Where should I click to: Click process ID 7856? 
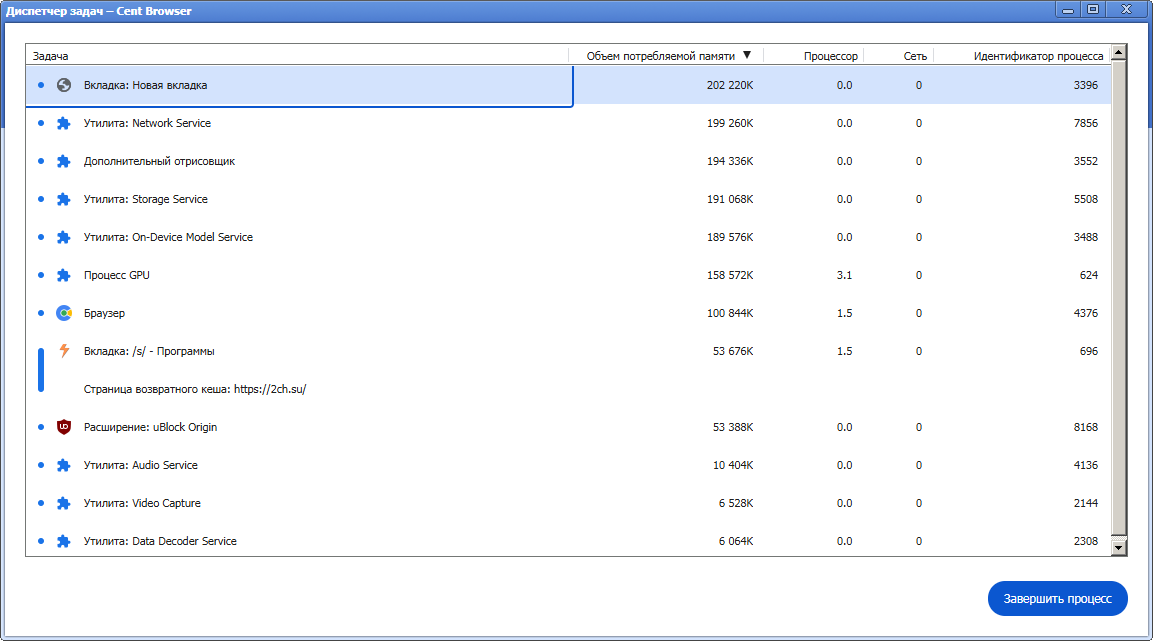pyautogui.click(x=1085, y=123)
